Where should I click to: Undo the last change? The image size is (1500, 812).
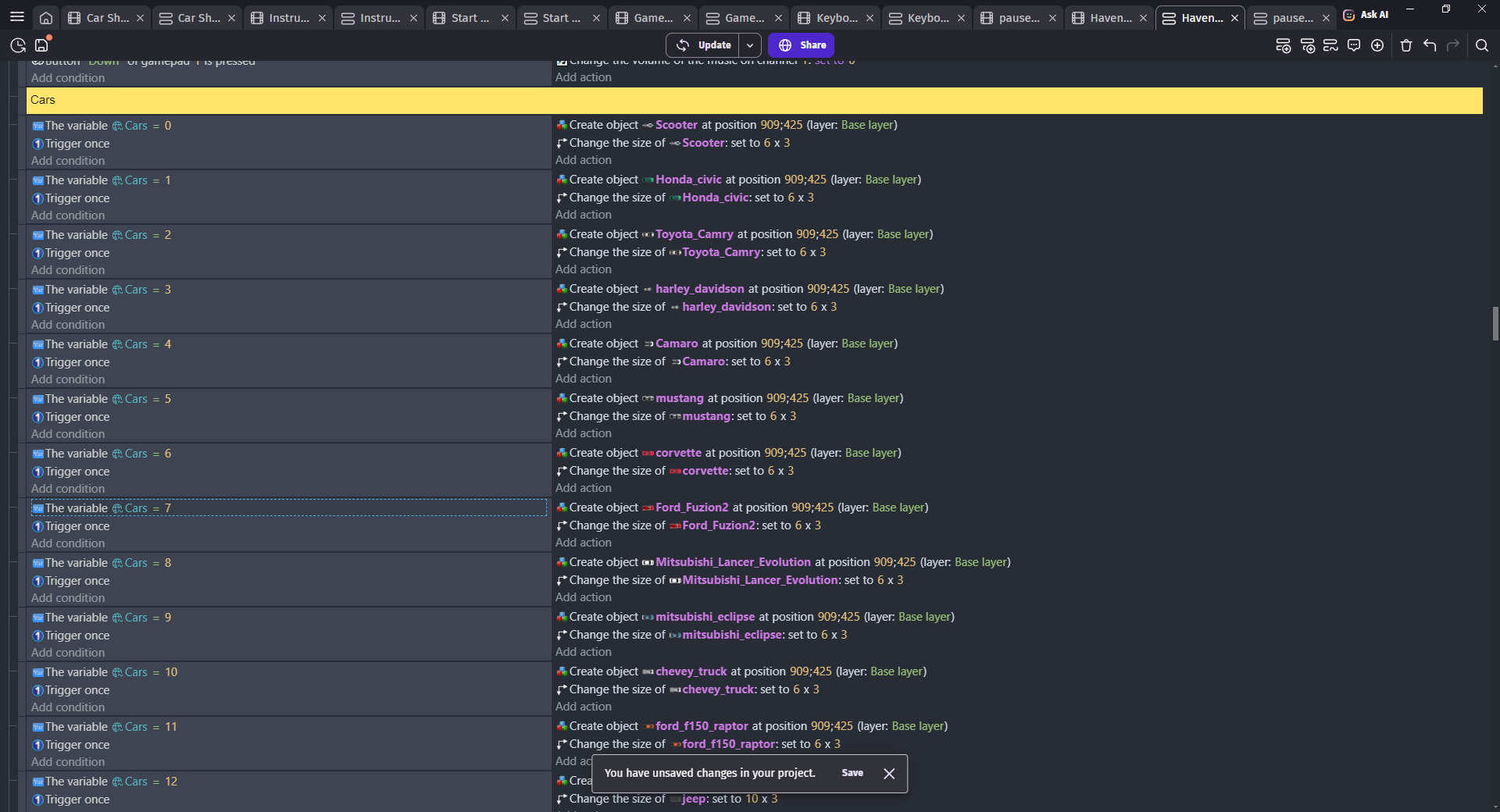click(1430, 45)
